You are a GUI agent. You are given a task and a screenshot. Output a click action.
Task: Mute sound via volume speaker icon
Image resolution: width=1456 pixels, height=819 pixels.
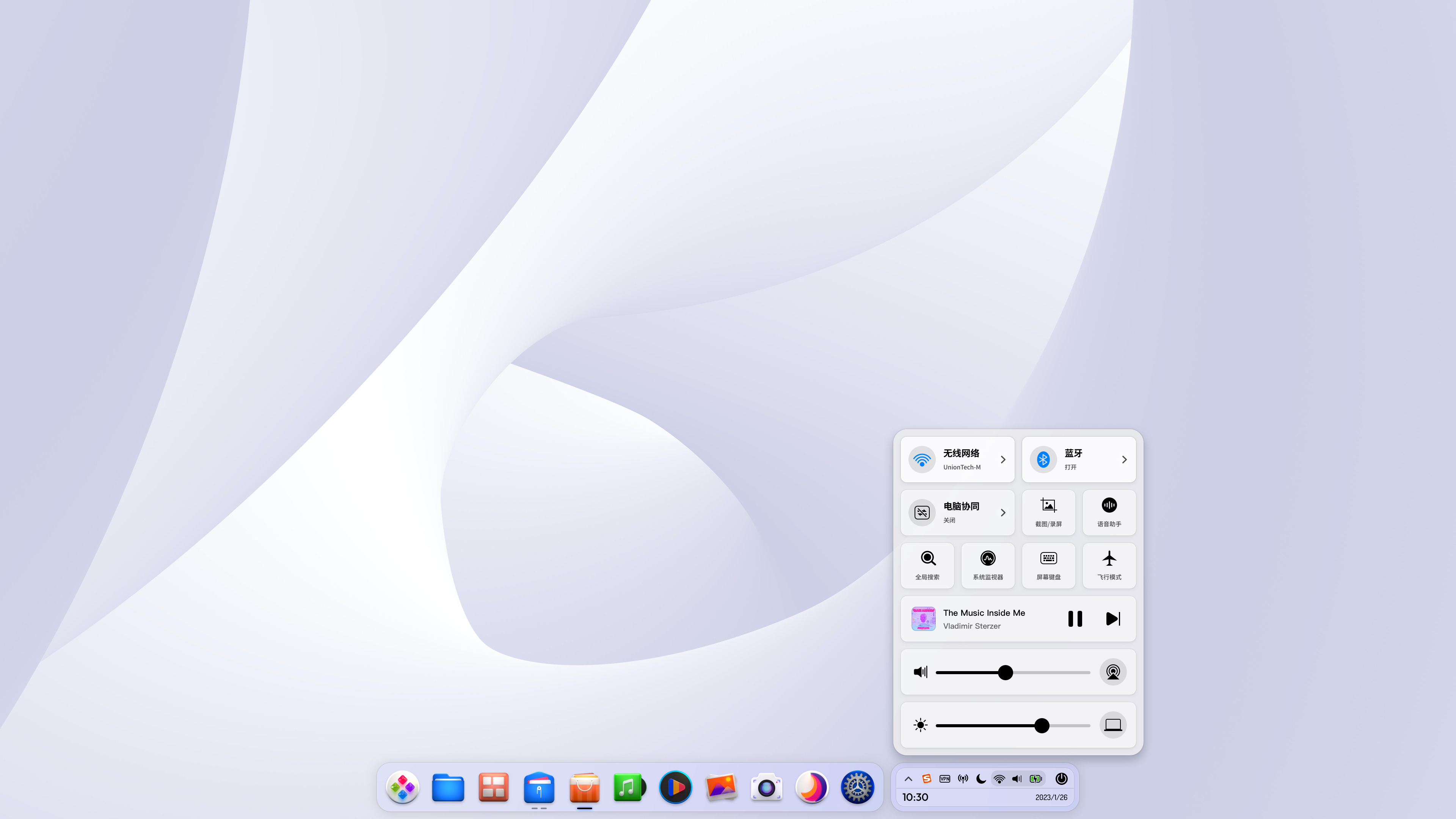[x=920, y=672]
